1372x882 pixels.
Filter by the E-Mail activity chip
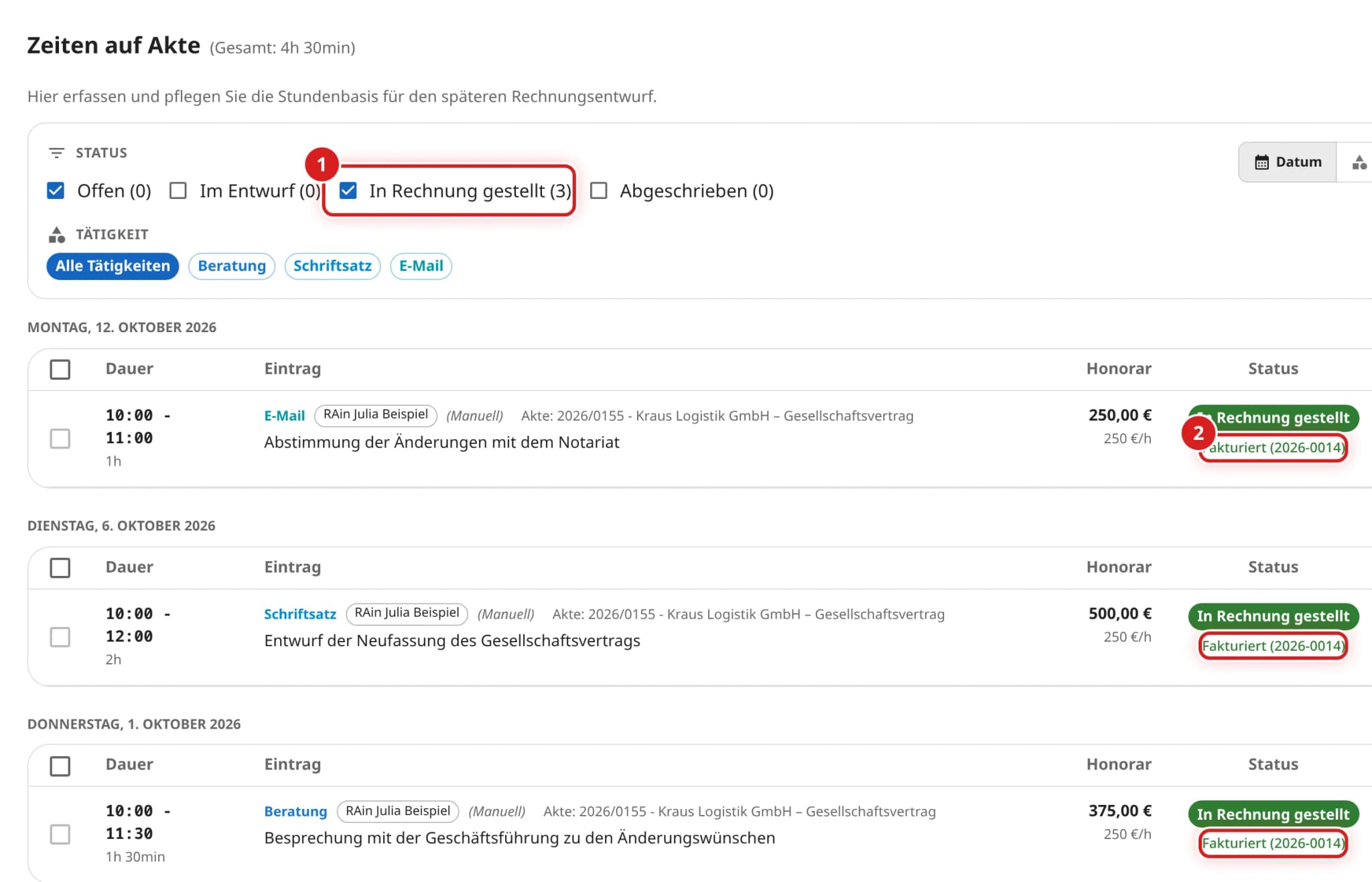(x=421, y=266)
